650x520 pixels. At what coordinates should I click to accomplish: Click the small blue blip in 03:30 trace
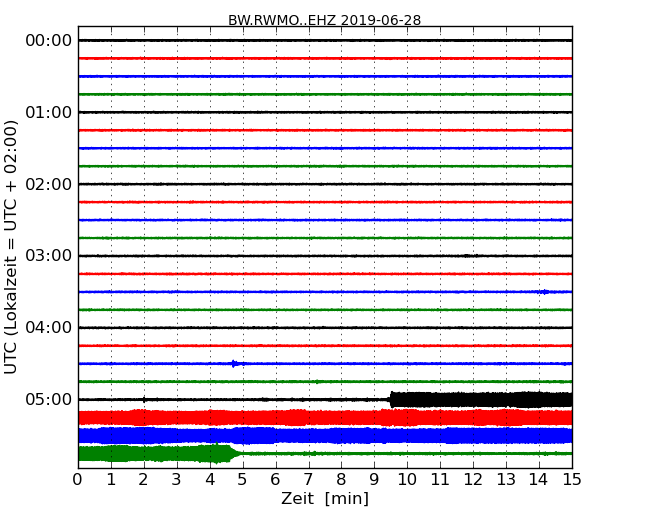coord(544,292)
